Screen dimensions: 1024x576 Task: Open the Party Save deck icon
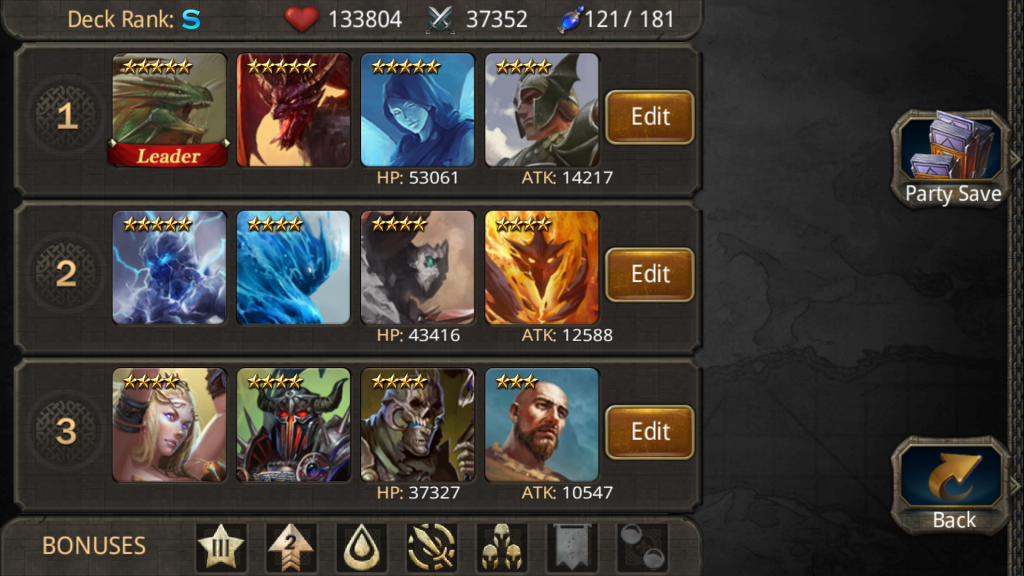pyautogui.click(x=952, y=159)
